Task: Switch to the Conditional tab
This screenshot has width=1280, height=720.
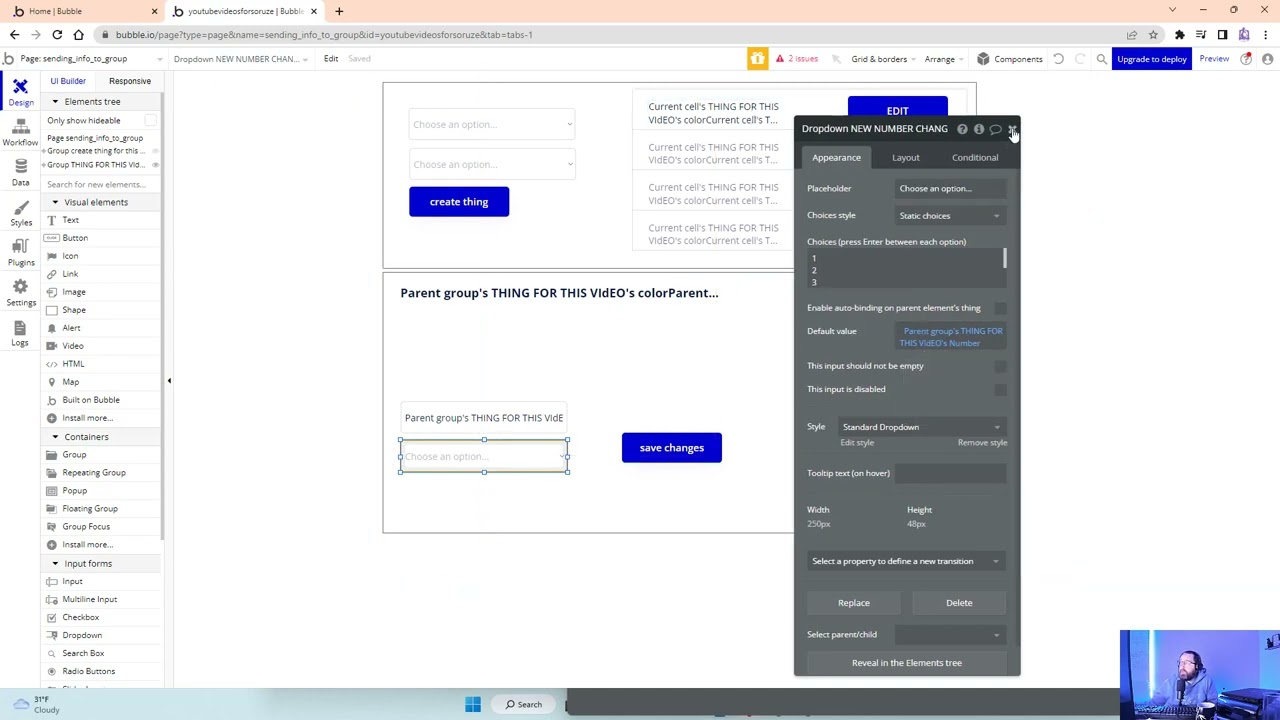Action: click(x=975, y=158)
